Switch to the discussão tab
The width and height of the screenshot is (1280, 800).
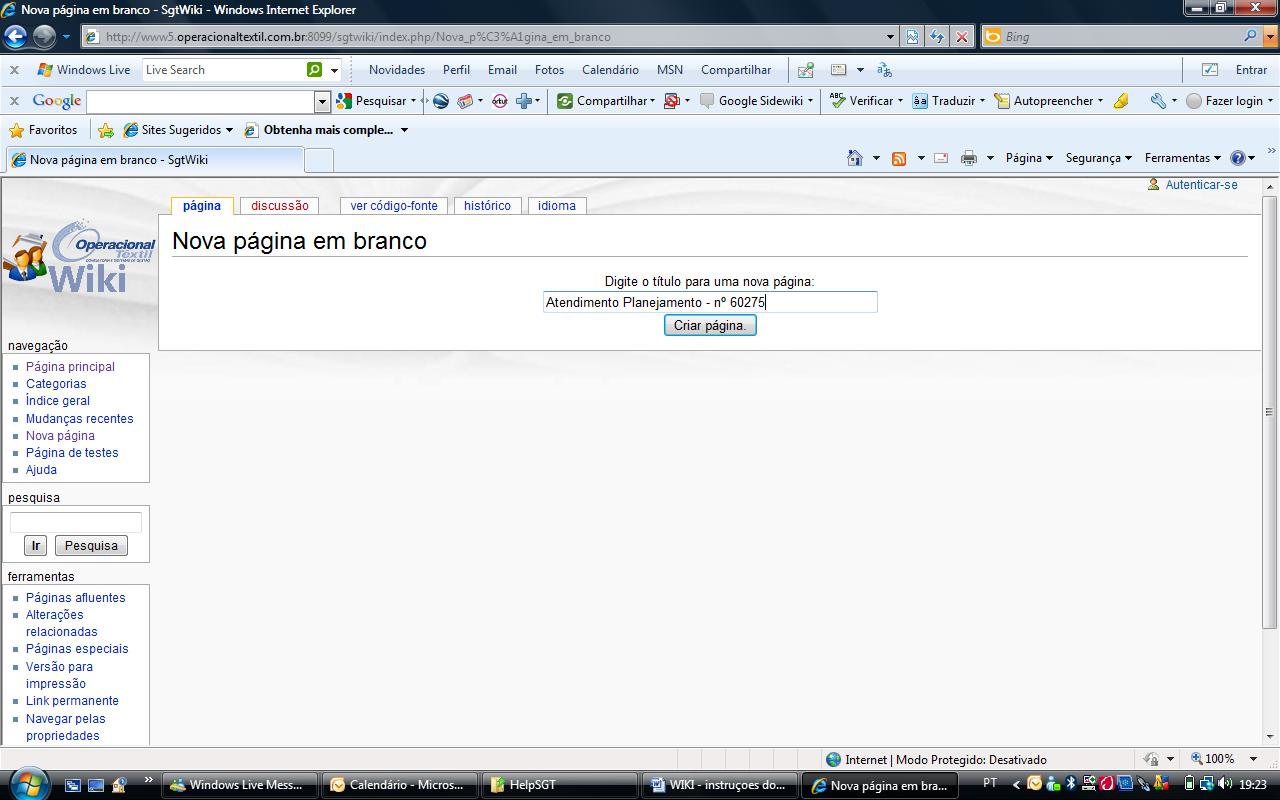coord(280,206)
